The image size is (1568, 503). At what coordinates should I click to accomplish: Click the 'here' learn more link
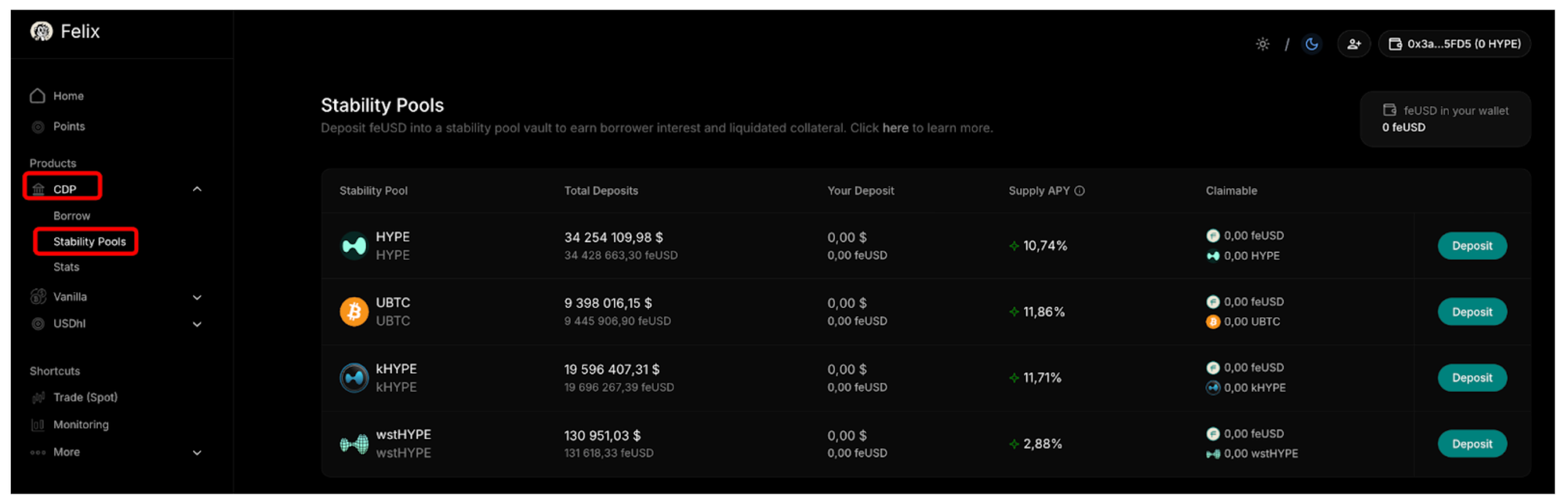pos(895,128)
